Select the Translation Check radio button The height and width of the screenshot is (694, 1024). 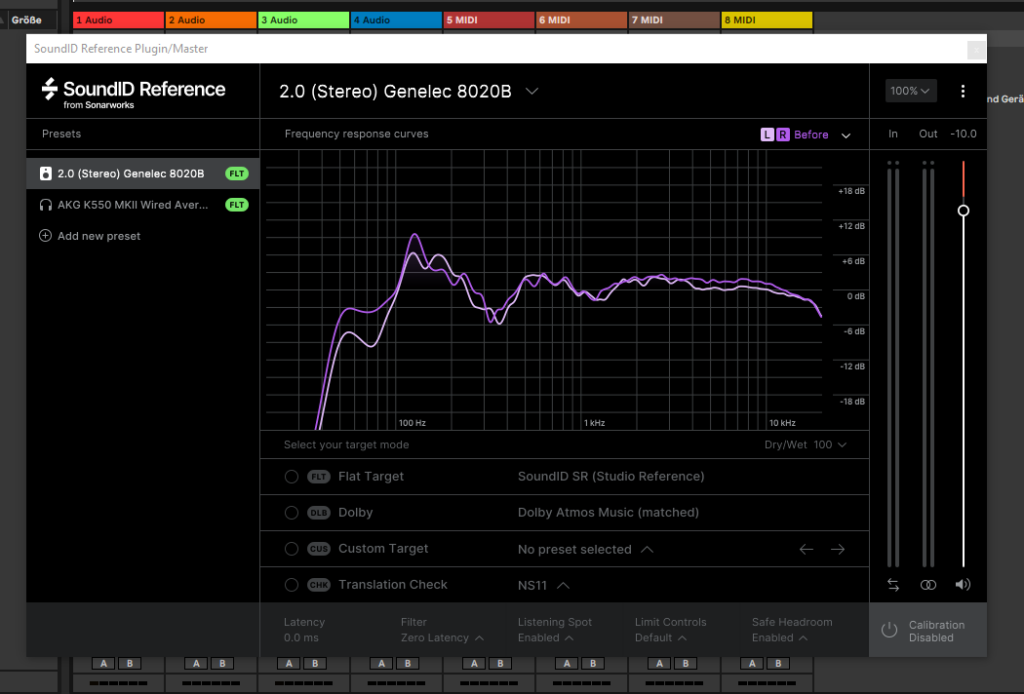click(x=291, y=585)
